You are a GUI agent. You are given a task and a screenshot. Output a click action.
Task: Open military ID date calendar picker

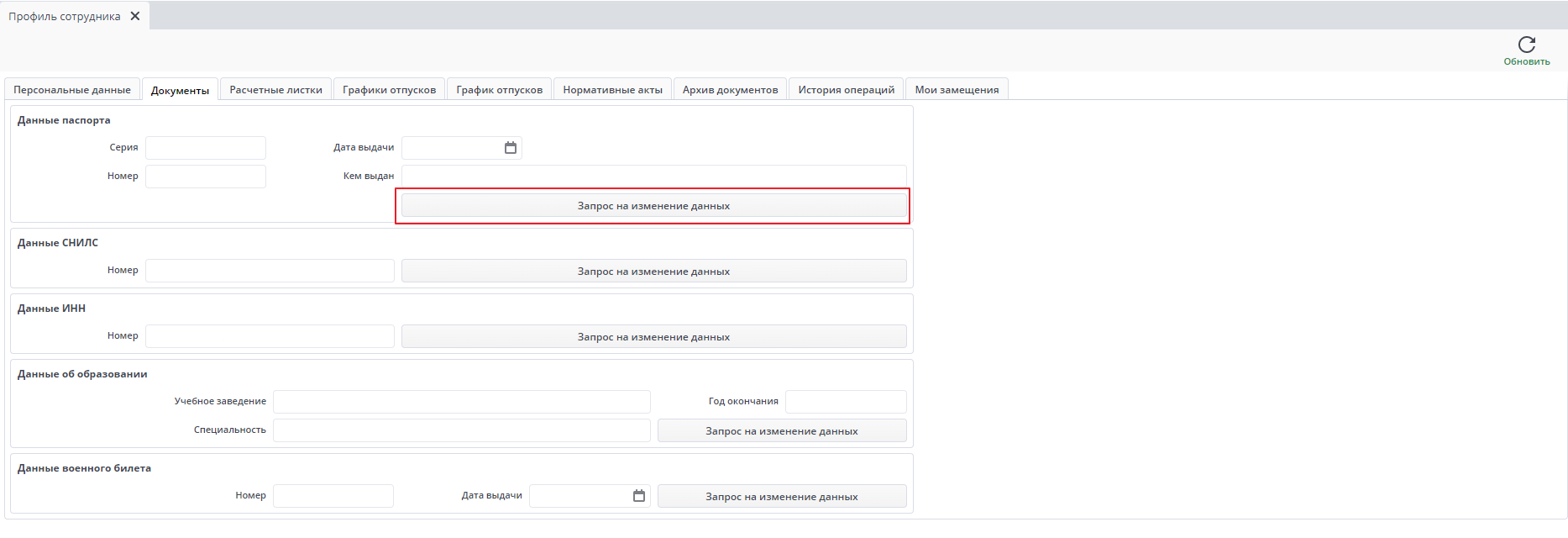click(x=638, y=496)
